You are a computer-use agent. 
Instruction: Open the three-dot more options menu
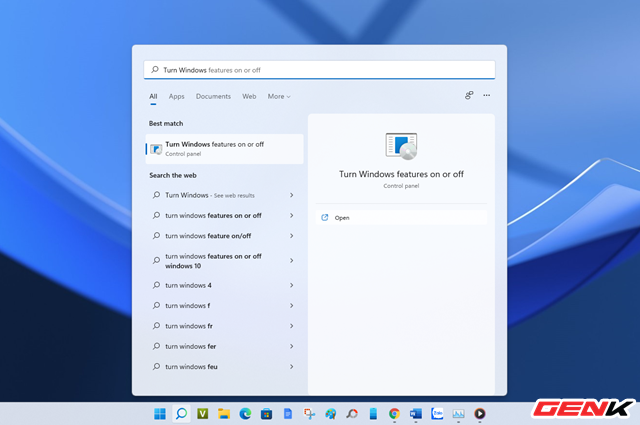click(x=487, y=95)
